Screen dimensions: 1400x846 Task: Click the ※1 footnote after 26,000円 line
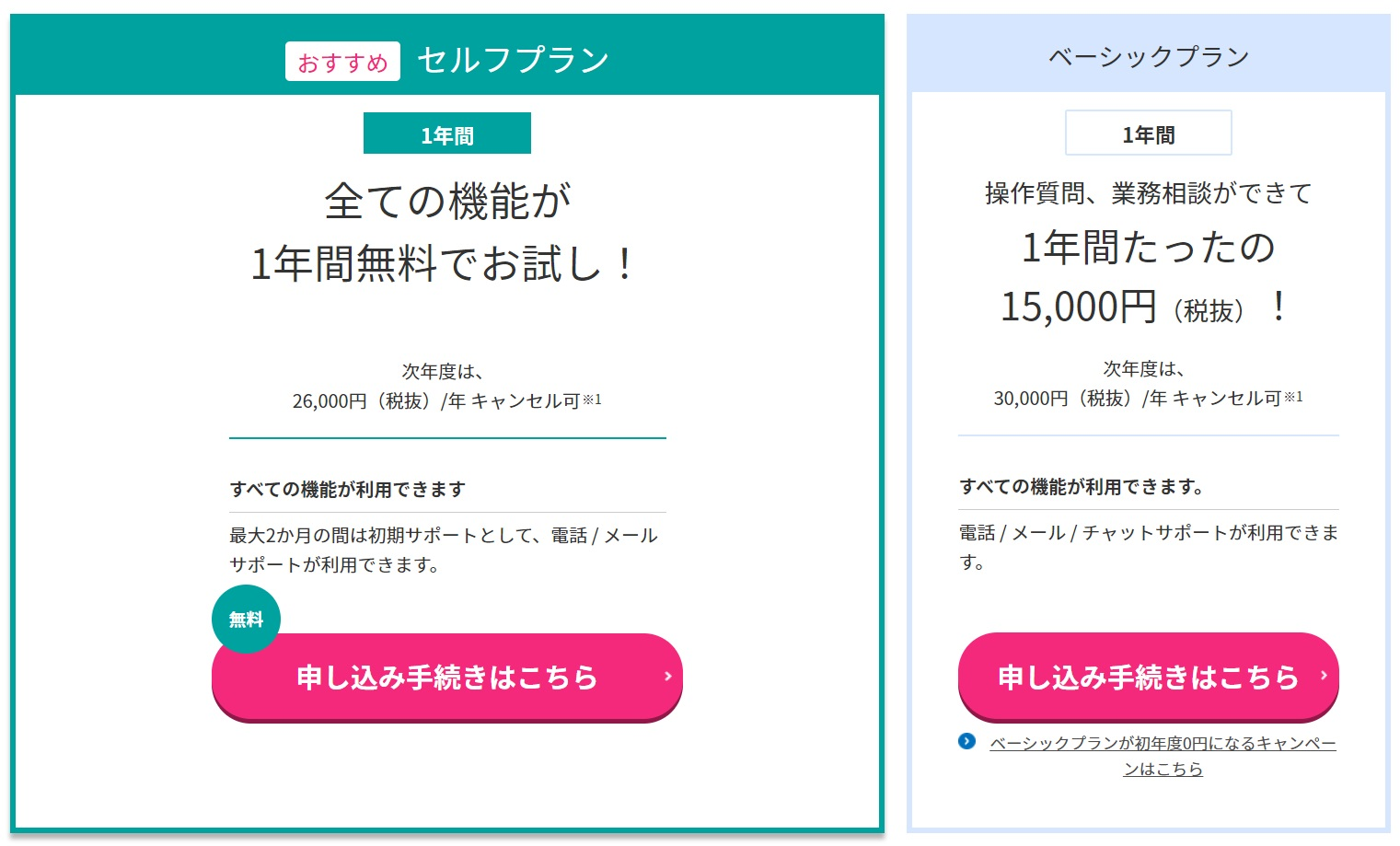click(592, 400)
